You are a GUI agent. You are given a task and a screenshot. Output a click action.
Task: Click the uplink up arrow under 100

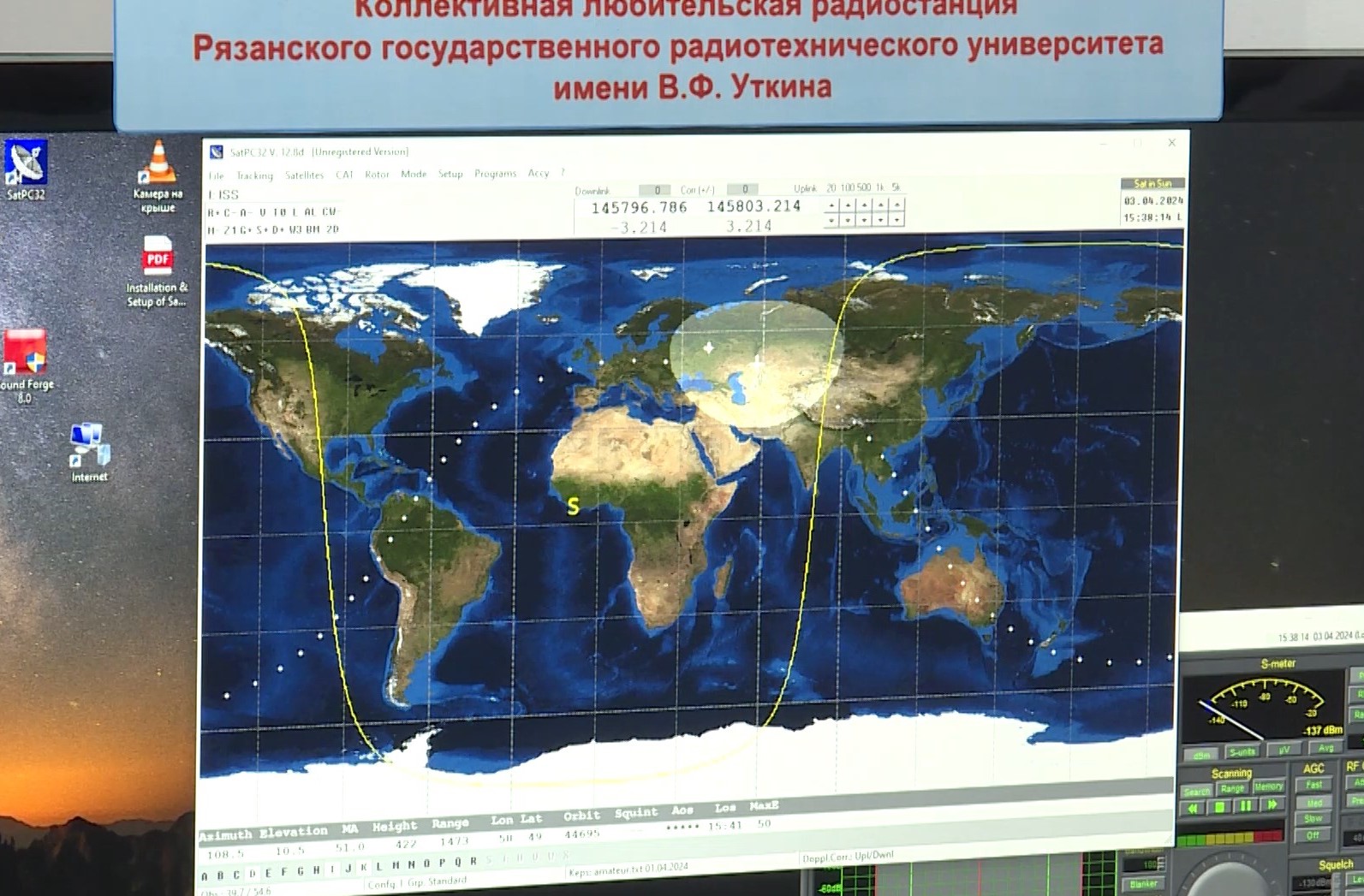click(848, 205)
